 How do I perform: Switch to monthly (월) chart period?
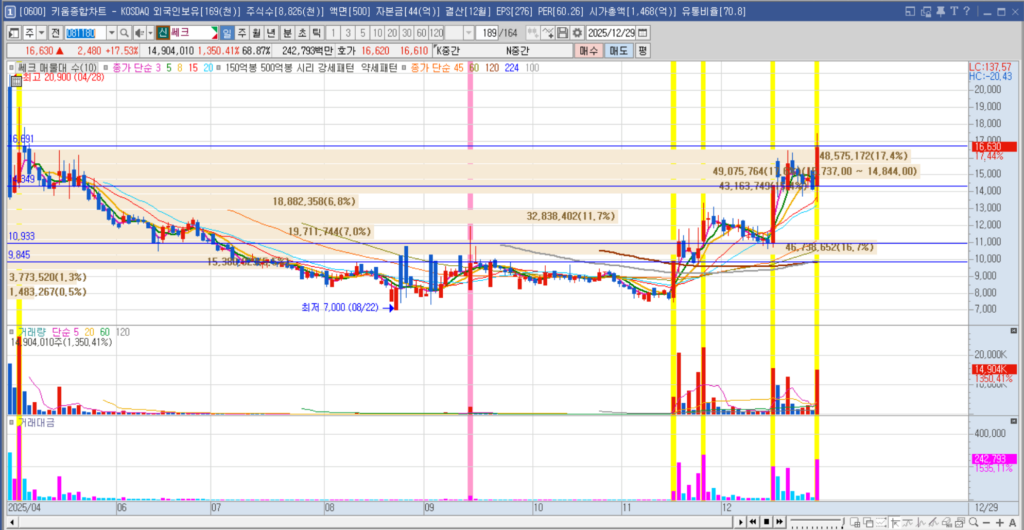click(256, 32)
